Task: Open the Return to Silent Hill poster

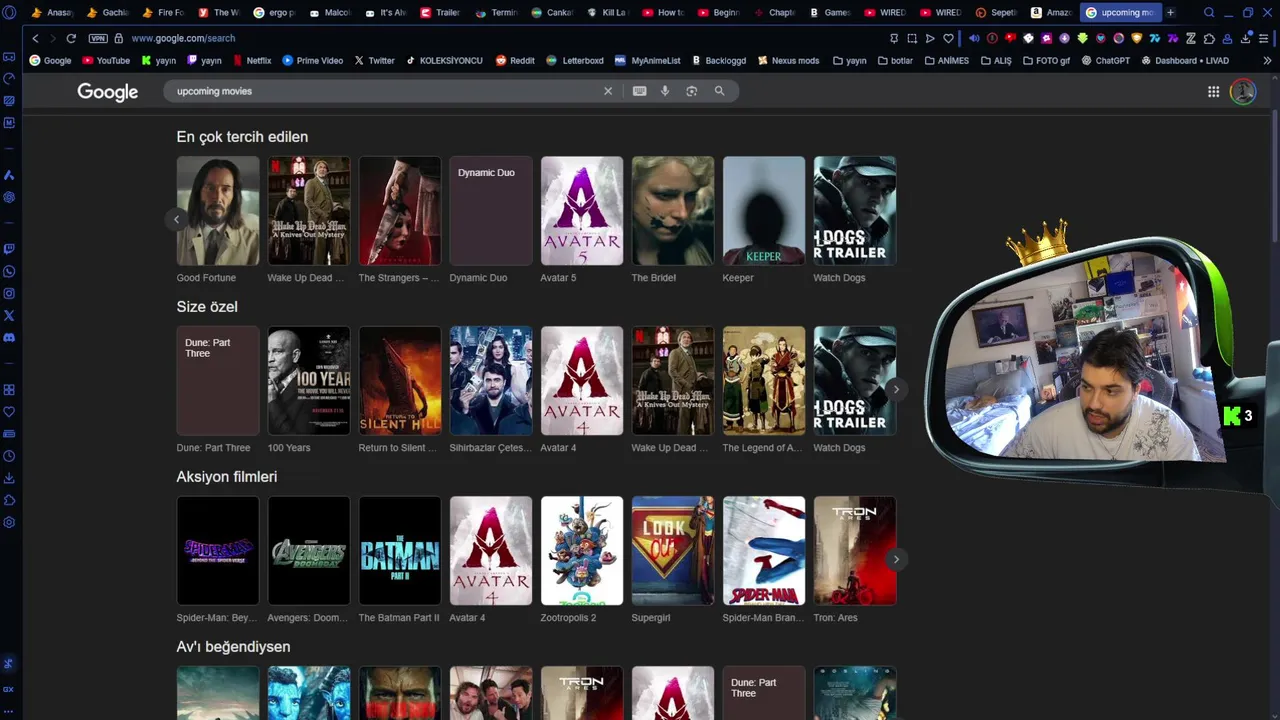Action: [400, 381]
